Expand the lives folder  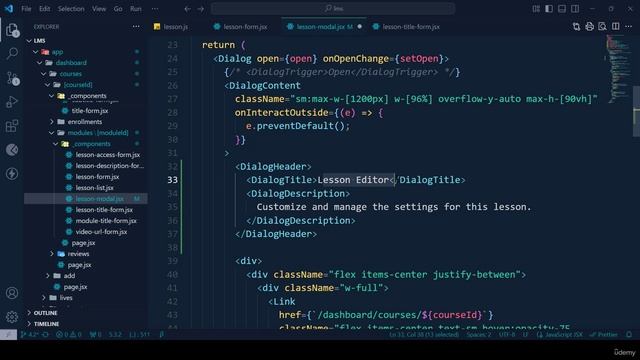pyautogui.click(x=44, y=298)
